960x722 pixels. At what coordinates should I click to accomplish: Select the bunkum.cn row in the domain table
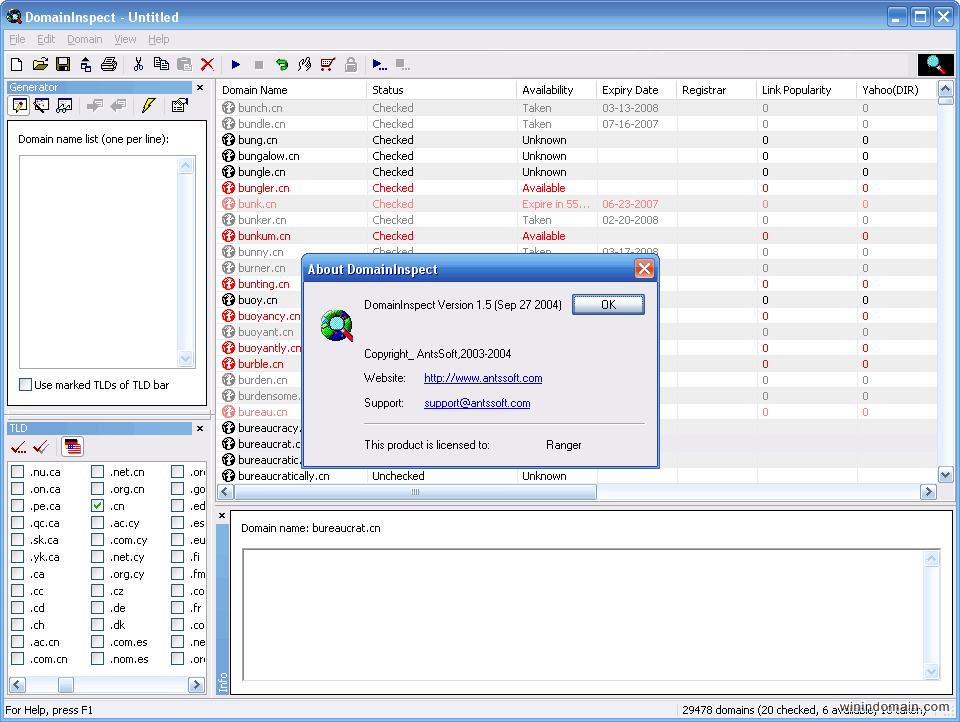tap(576, 236)
